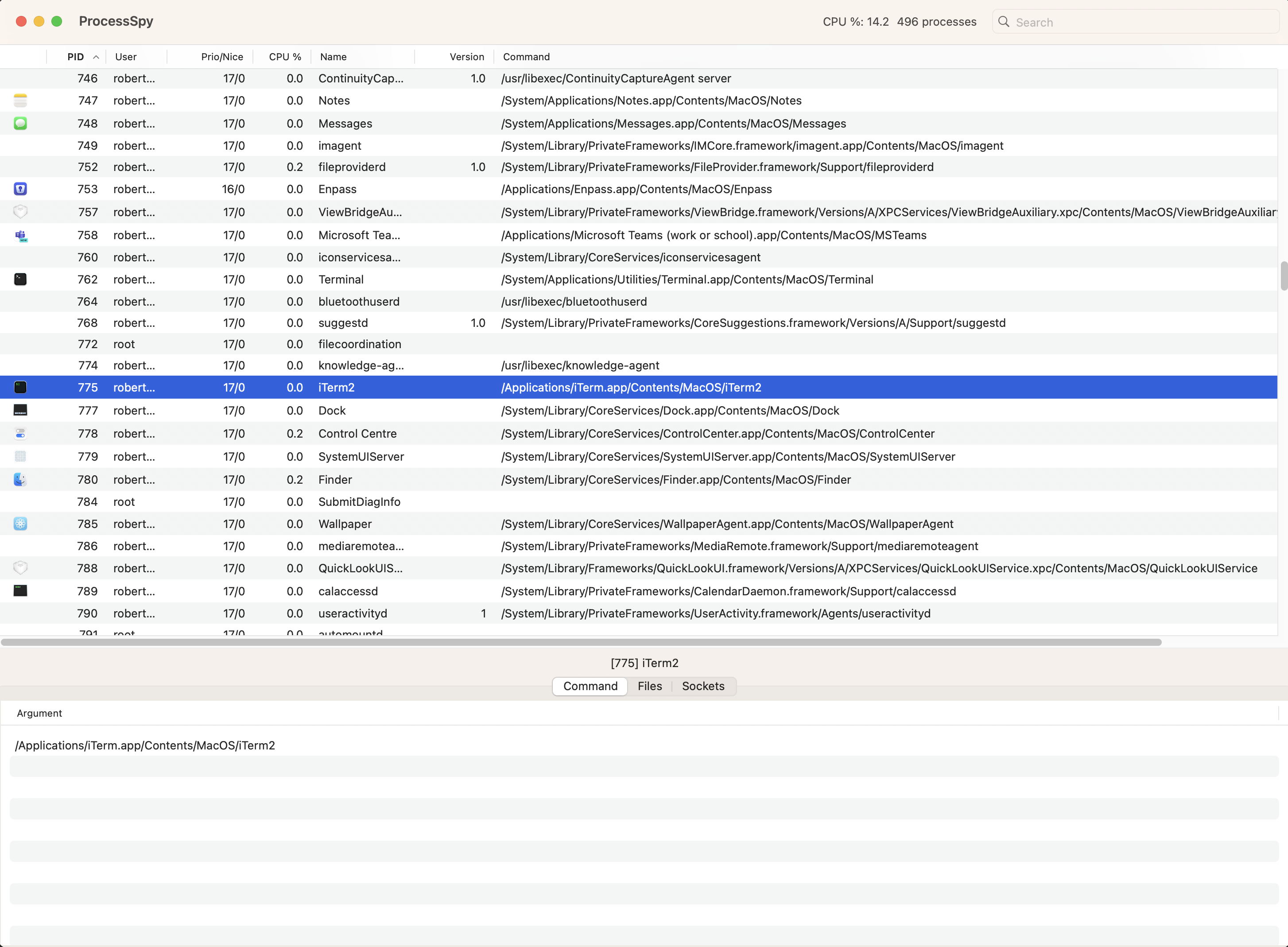This screenshot has width=1288, height=947.
Task: Click the Notes app icon in row 747
Action: [20, 100]
